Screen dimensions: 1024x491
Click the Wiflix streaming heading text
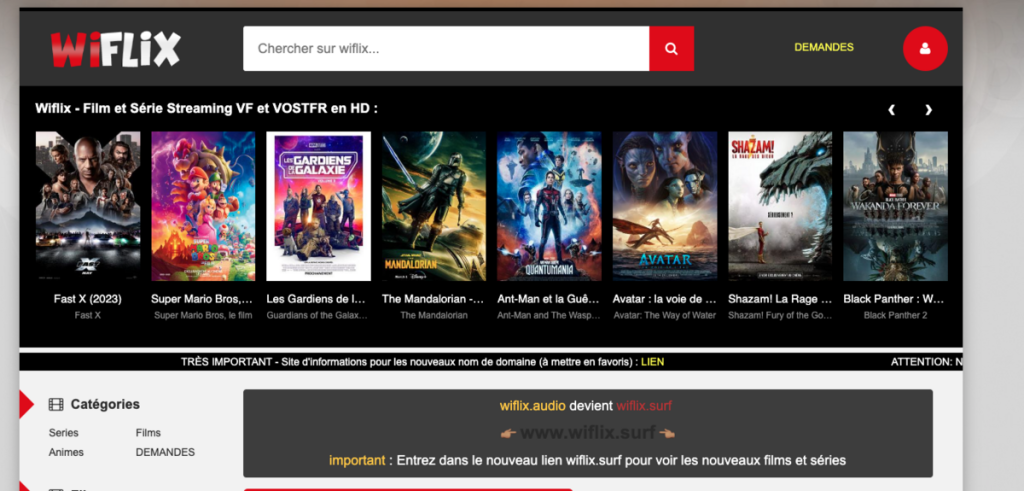(206, 108)
